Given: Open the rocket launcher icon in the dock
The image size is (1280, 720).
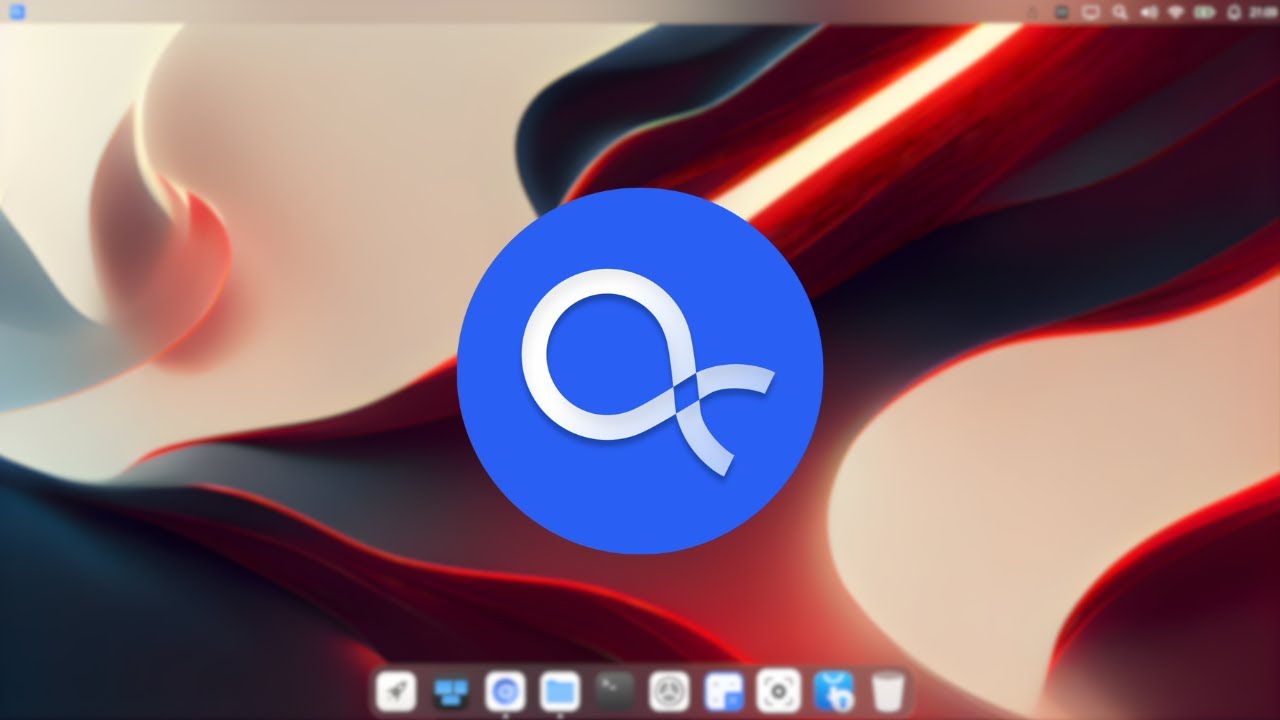Looking at the screenshot, I should pyautogui.click(x=396, y=690).
